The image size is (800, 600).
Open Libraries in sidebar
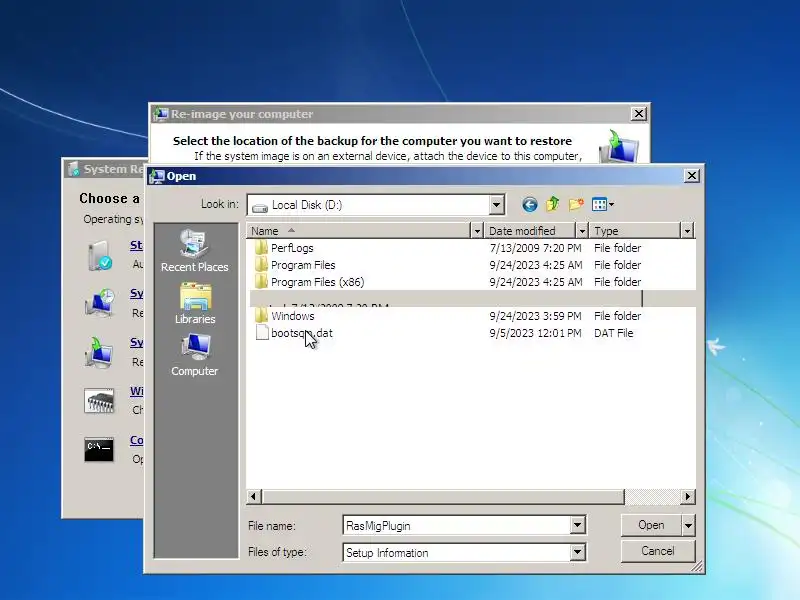click(194, 304)
